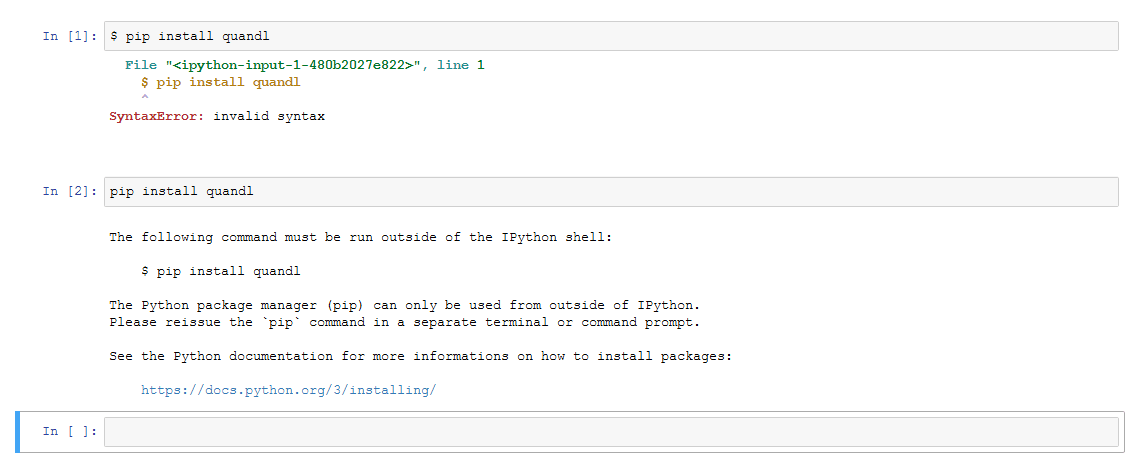
Task: Click the first cell's "$ pip install quandl" input
Action: 610,36
